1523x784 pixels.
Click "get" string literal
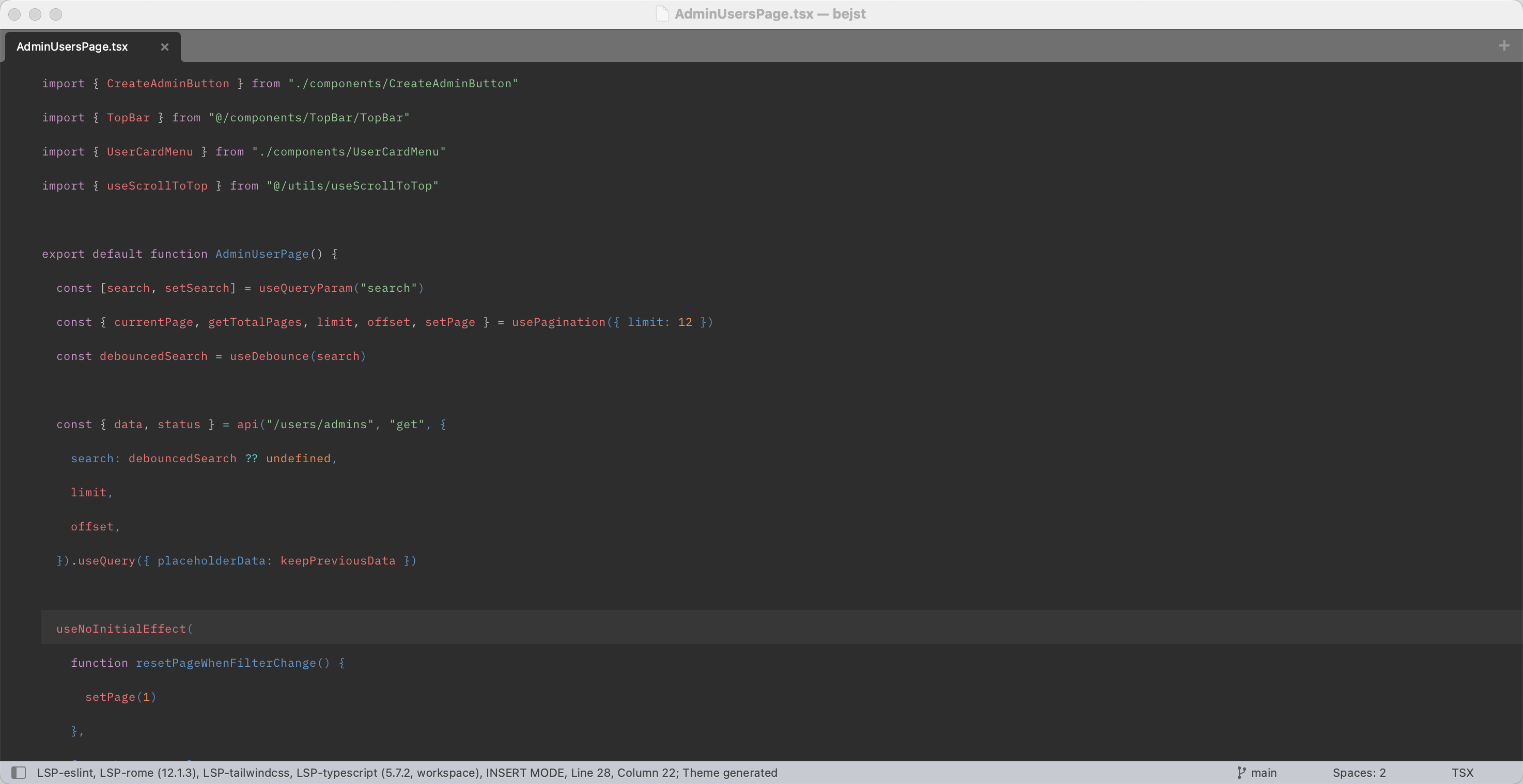tap(407, 425)
